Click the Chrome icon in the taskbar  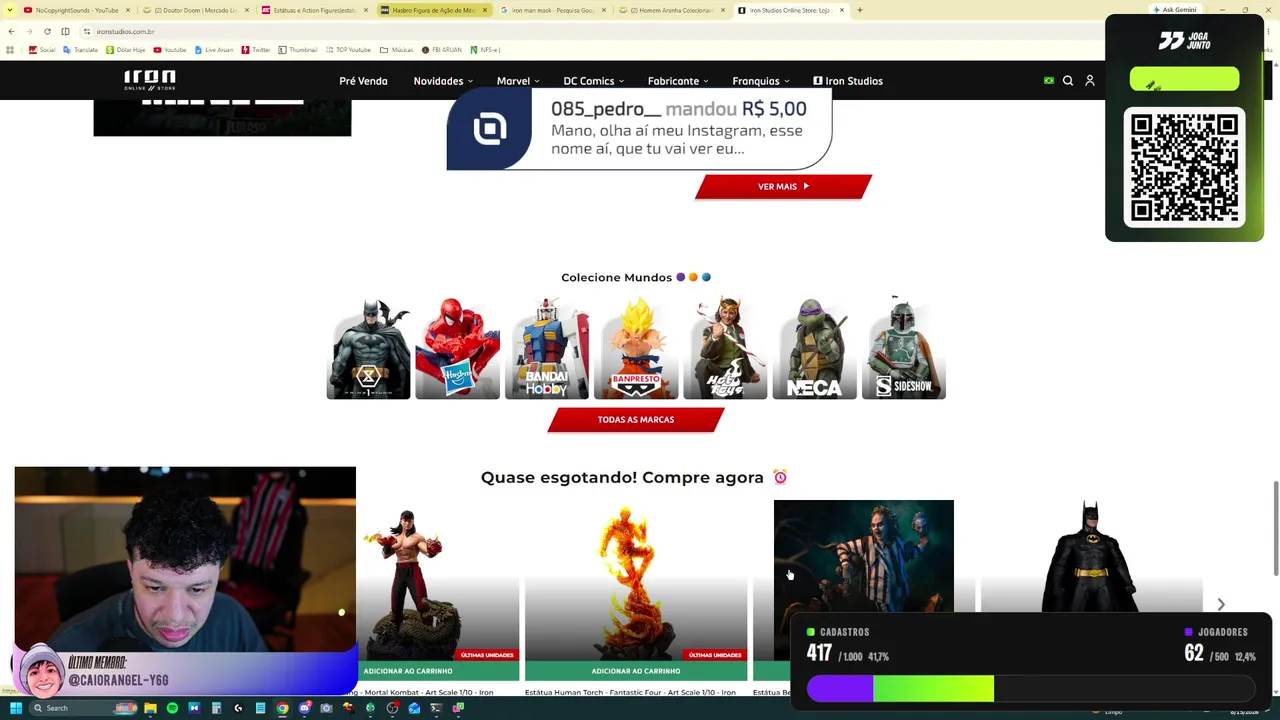282,708
